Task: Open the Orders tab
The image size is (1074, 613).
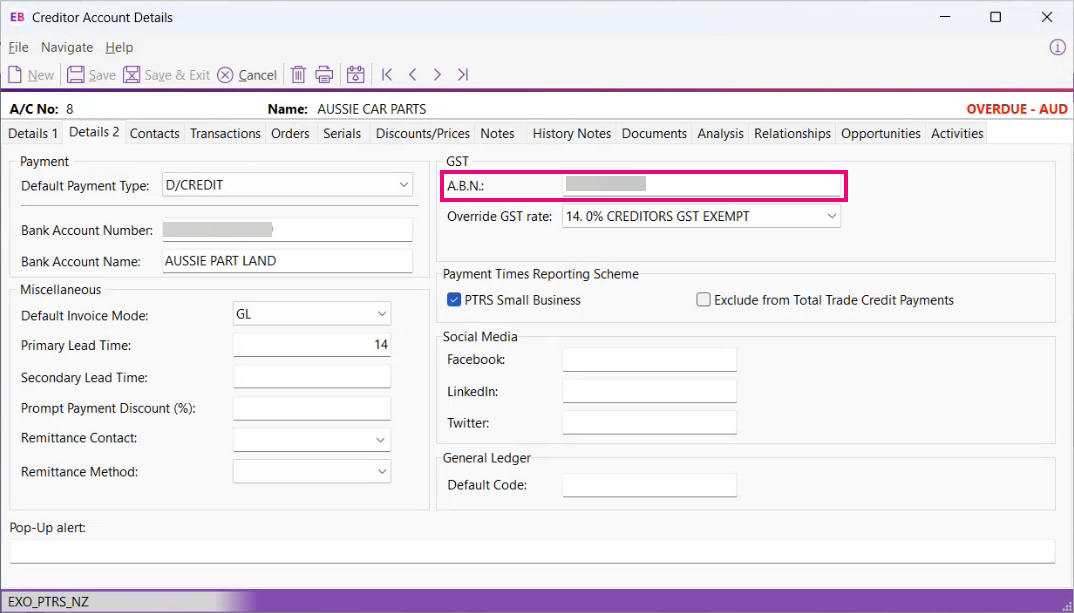Action: click(290, 134)
